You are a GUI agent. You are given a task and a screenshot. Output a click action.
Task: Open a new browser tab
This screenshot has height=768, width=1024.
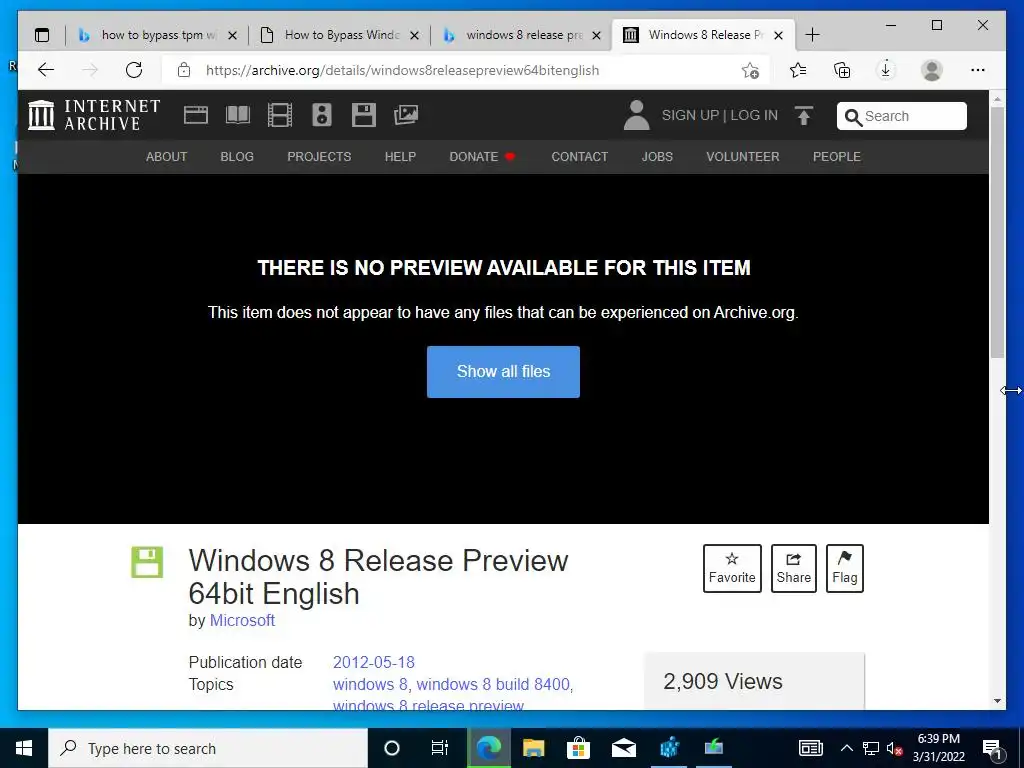[x=812, y=35]
